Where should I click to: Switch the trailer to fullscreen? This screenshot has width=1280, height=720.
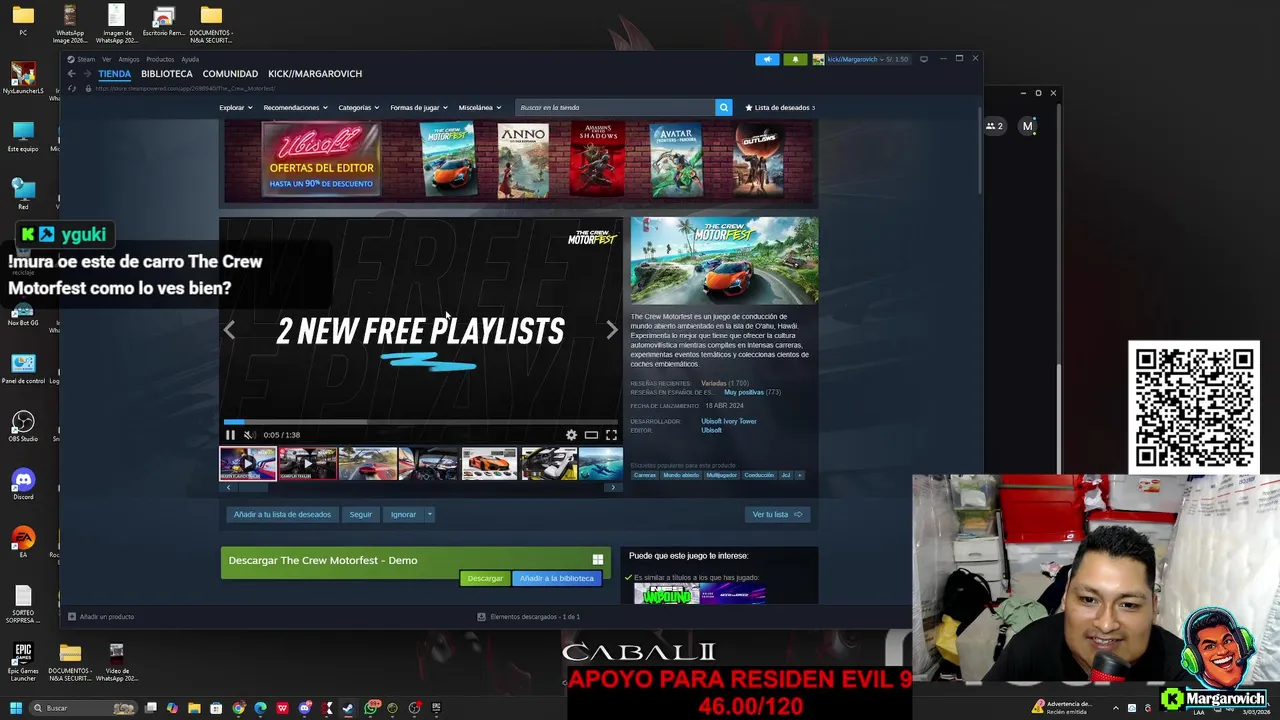coord(611,435)
